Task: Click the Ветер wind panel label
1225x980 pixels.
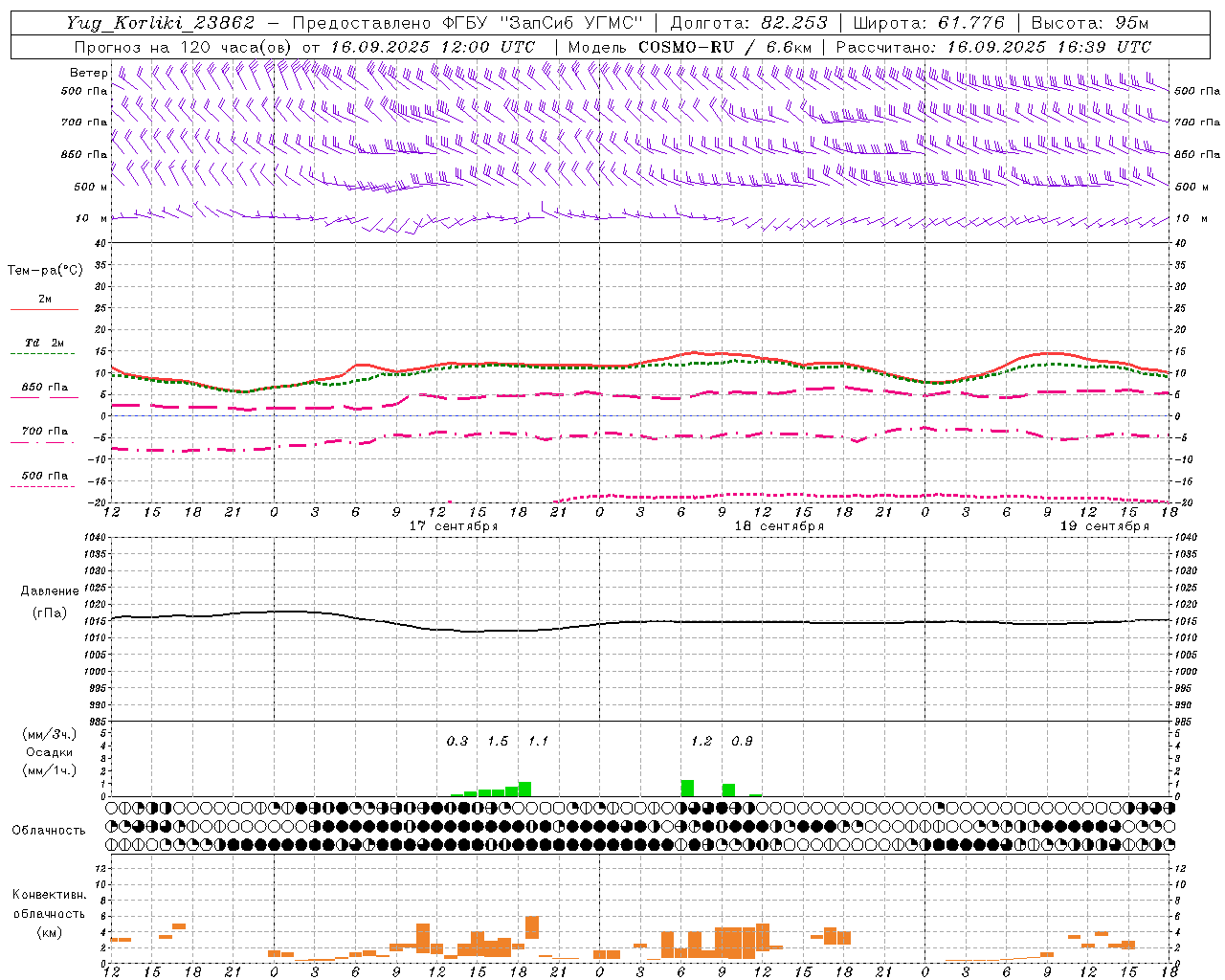Action: click(88, 73)
